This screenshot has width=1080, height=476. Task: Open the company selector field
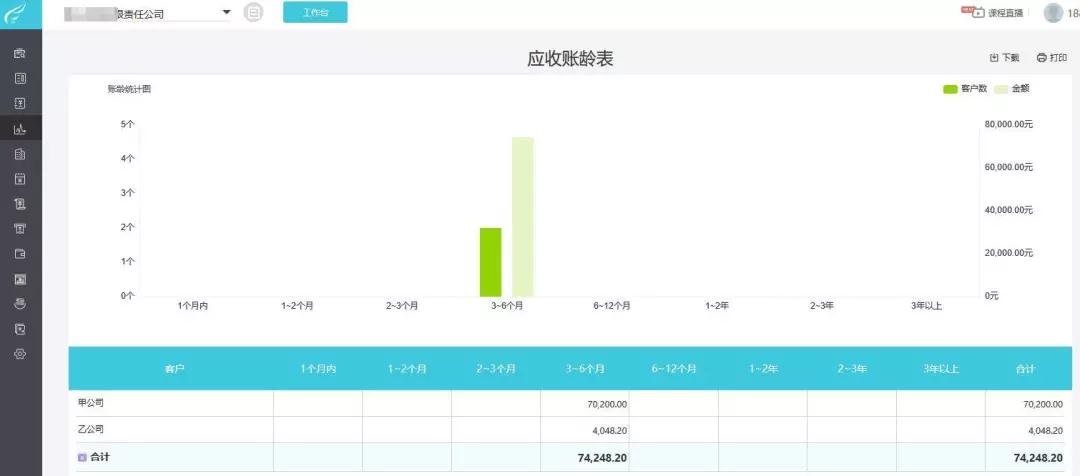147,13
